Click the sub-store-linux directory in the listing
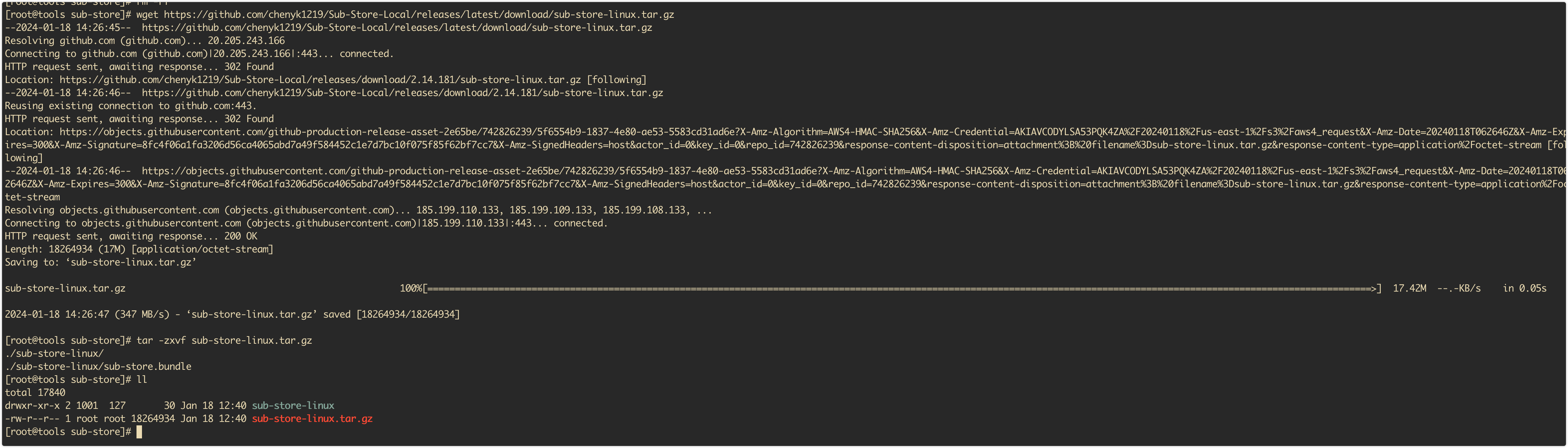 (293, 405)
